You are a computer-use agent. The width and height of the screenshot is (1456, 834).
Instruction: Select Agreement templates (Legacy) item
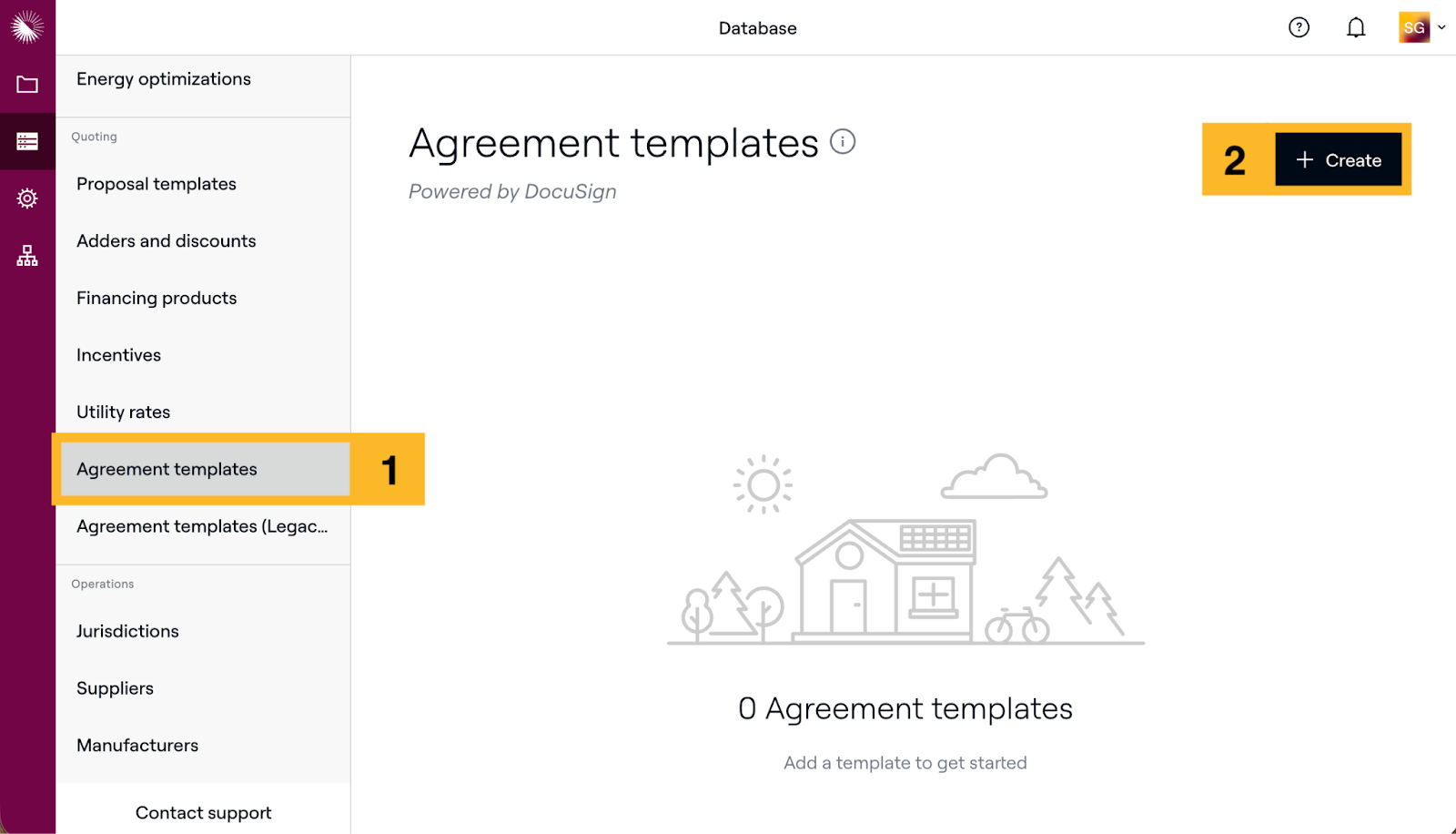pos(202,526)
